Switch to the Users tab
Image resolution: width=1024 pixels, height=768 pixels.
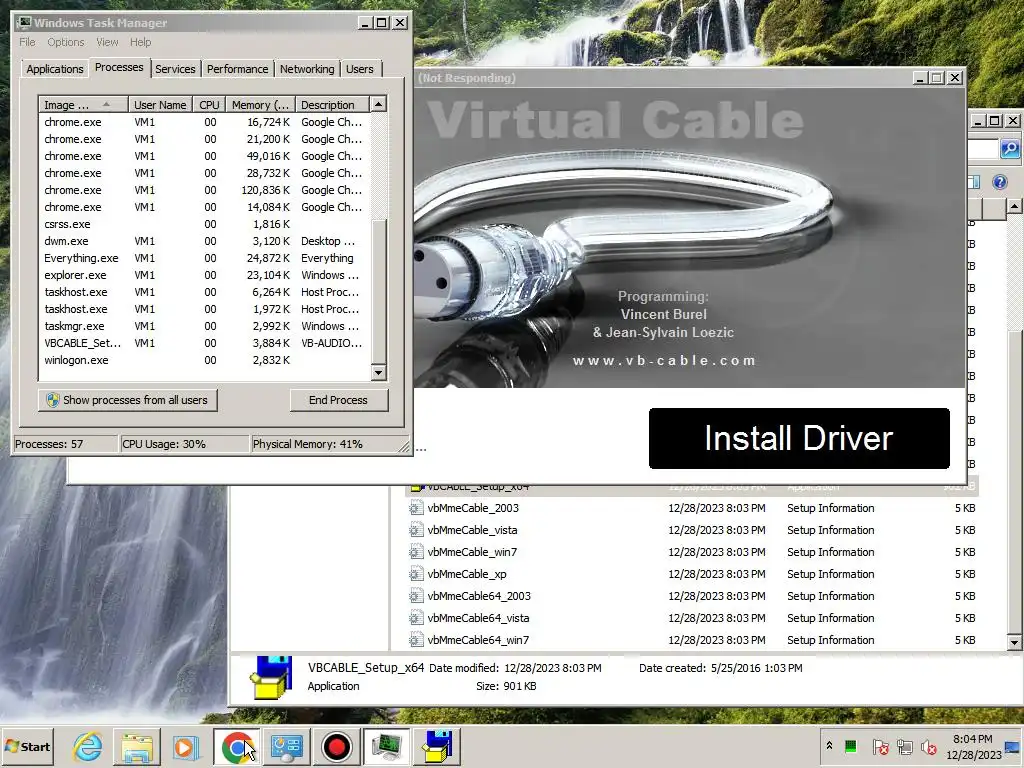[x=360, y=69]
